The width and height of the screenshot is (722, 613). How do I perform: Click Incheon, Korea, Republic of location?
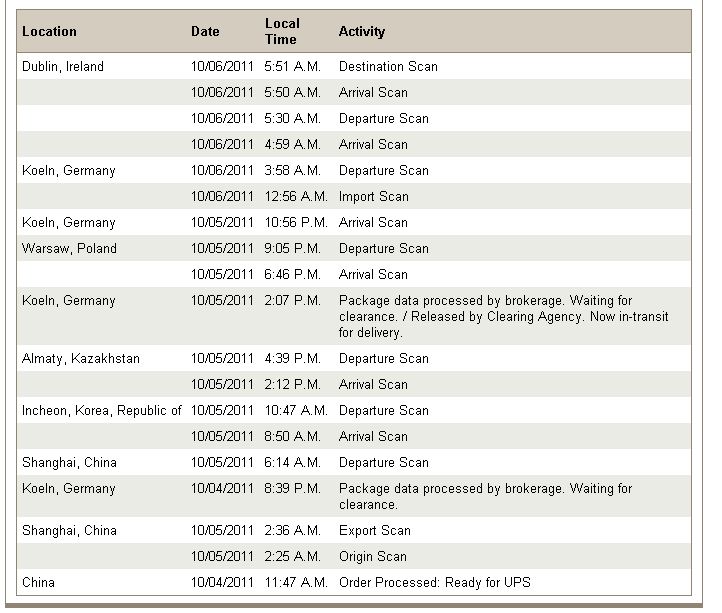[102, 410]
